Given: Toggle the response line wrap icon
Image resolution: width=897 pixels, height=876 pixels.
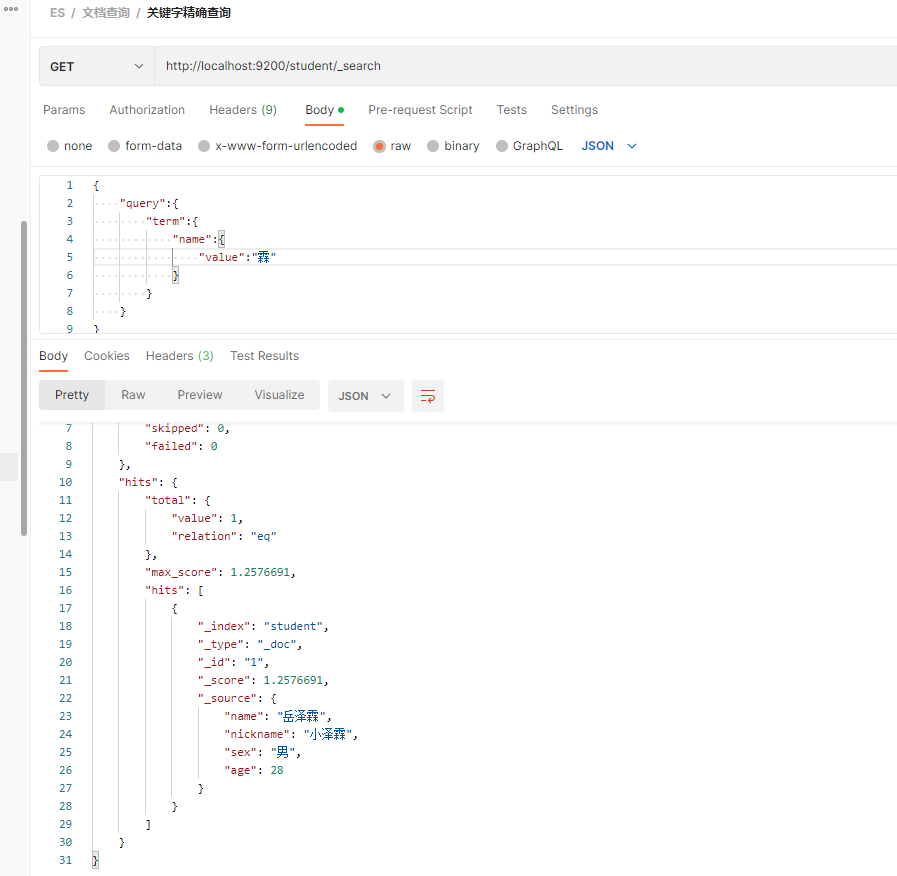Looking at the screenshot, I should [x=428, y=396].
